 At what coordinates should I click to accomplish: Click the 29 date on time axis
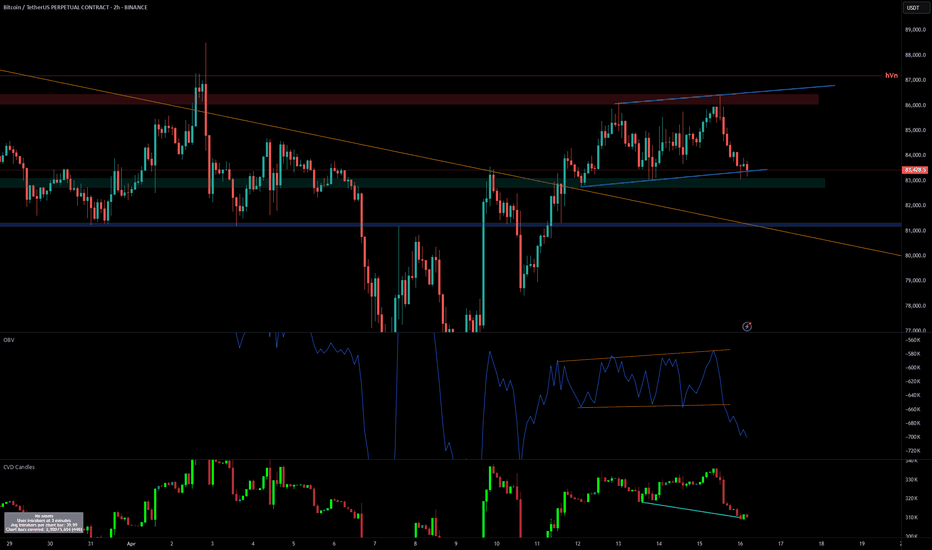click(9, 543)
